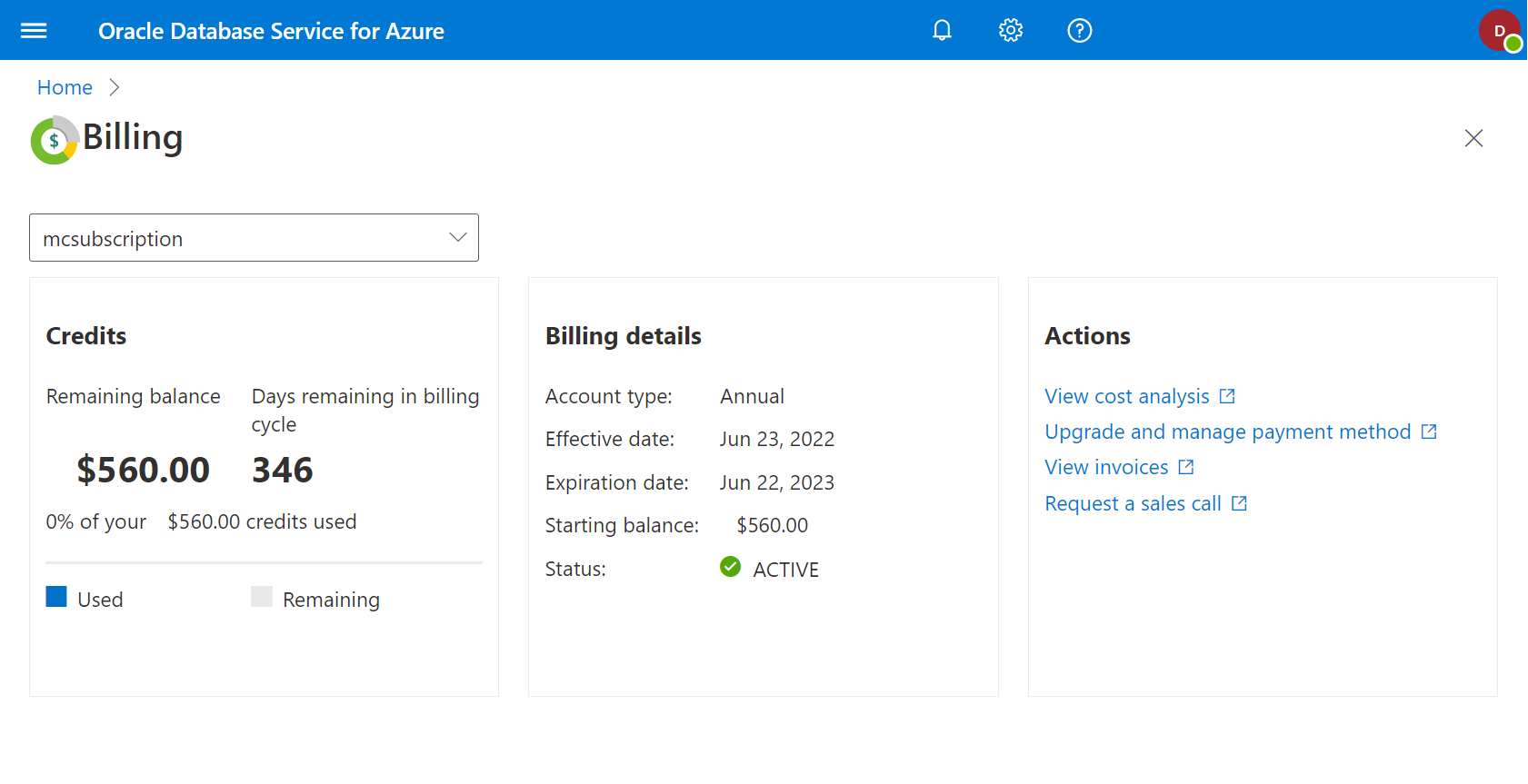The width and height of the screenshot is (1528, 784).
Task: Open the notifications bell
Action: [942, 31]
